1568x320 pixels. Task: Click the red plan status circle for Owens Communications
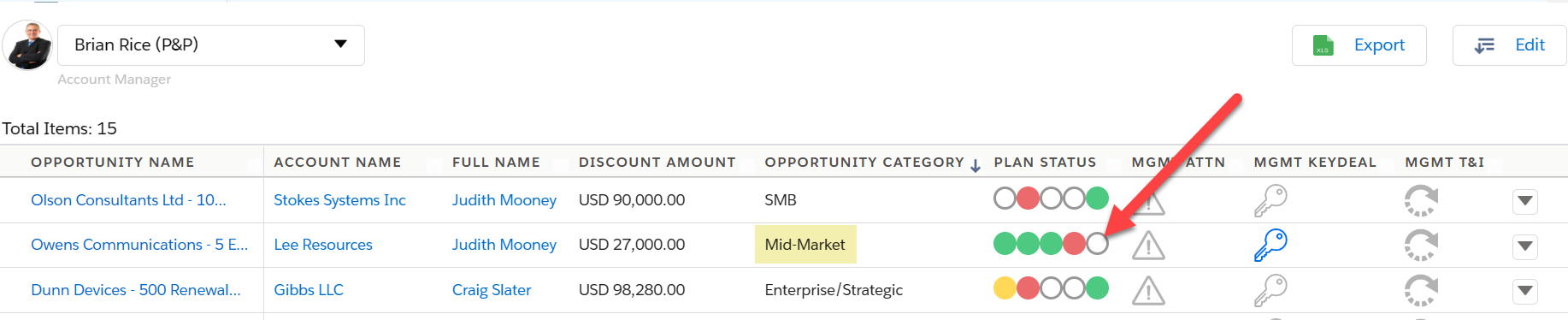click(1074, 244)
